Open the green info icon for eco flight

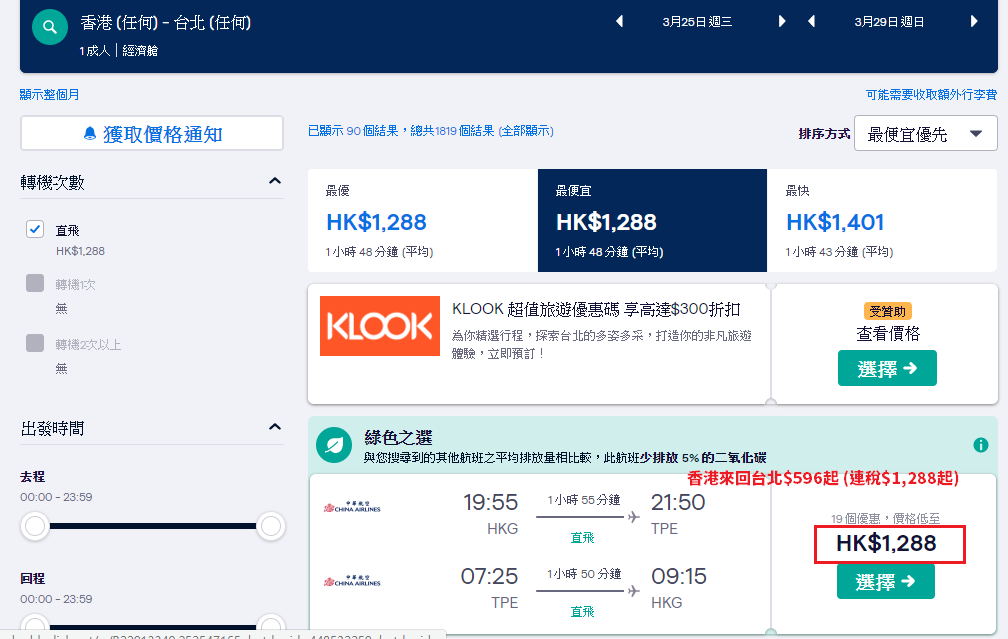pos(981,445)
